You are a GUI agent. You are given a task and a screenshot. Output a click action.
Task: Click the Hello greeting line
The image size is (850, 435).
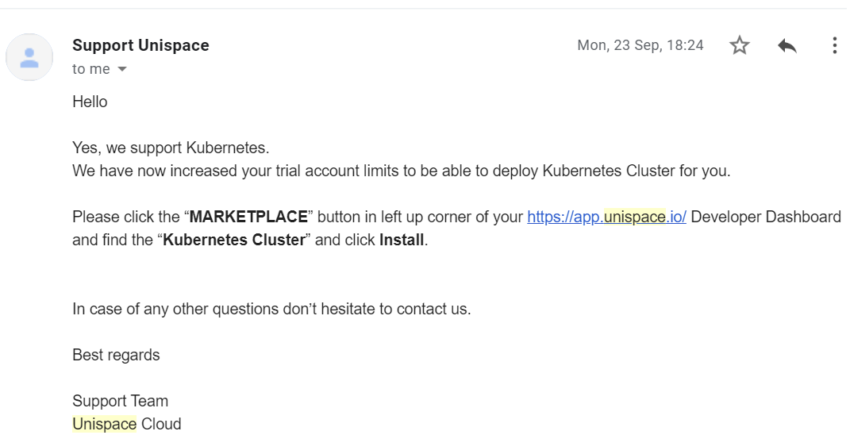tap(90, 102)
